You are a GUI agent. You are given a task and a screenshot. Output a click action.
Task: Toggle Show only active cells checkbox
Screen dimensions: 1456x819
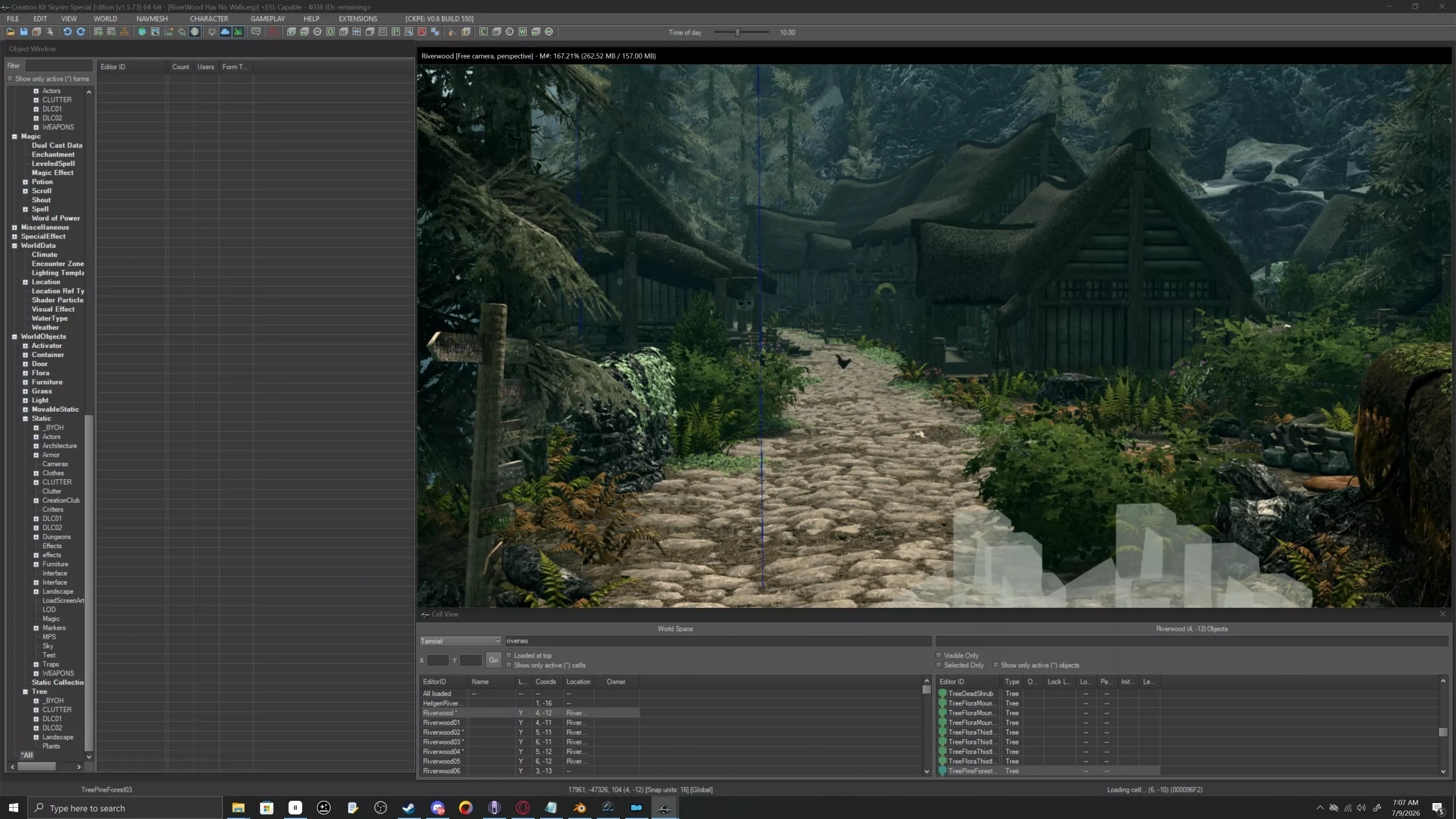[509, 665]
